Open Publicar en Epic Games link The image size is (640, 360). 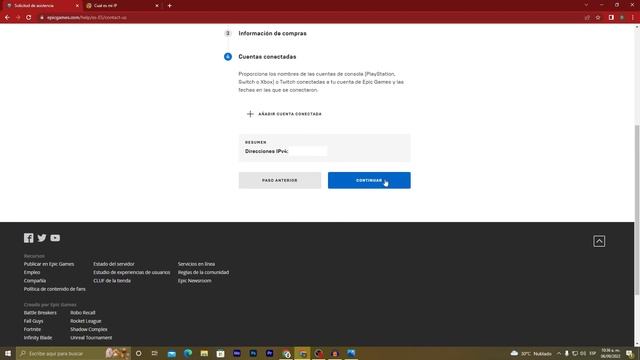49,264
